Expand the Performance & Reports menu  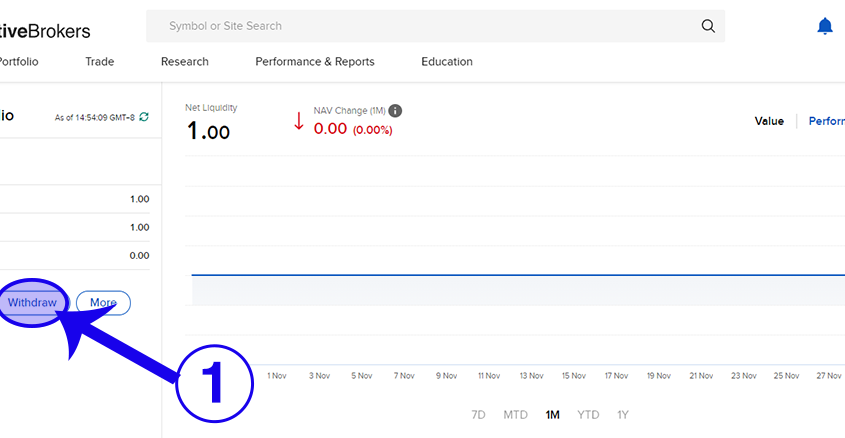(315, 62)
